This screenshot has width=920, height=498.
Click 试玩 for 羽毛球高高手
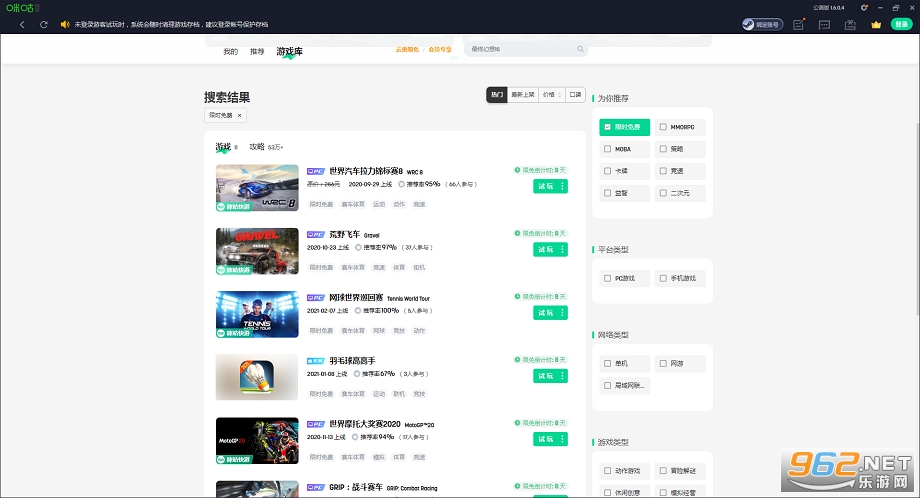coord(546,376)
